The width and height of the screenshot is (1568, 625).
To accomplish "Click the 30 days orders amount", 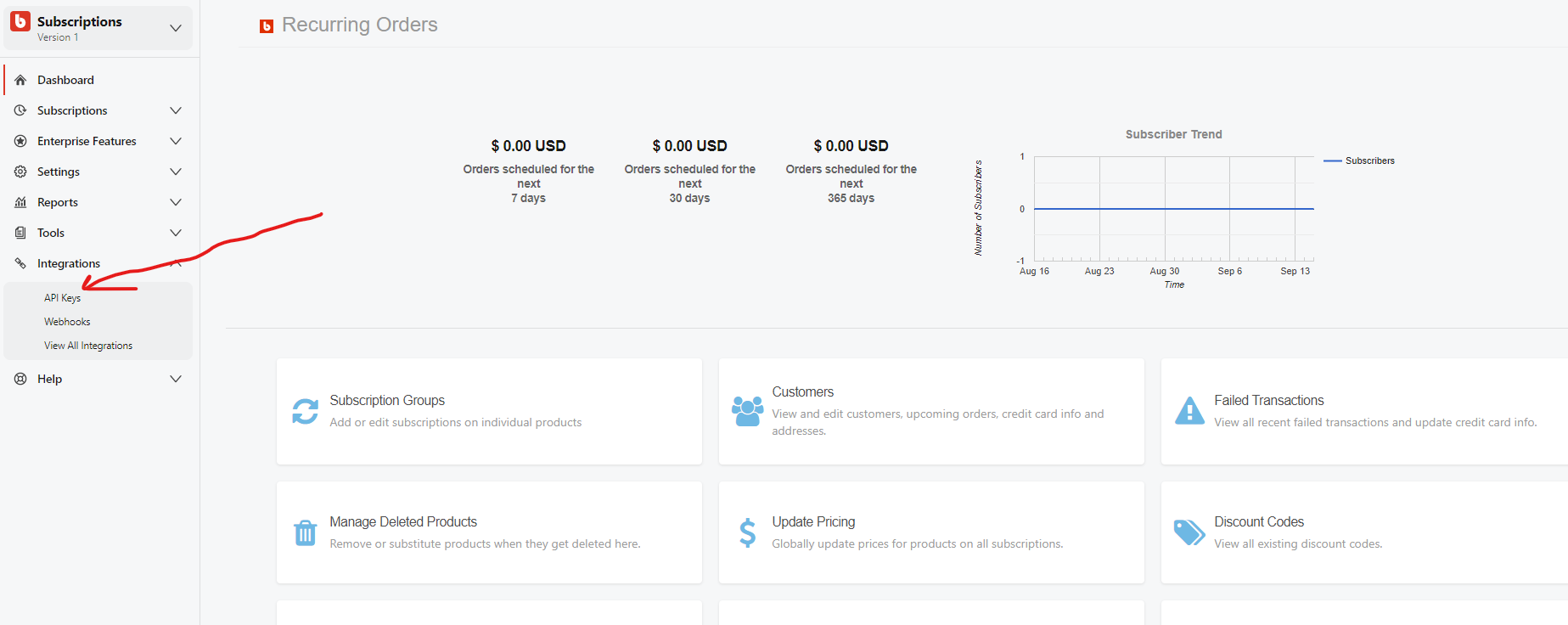I will [689, 146].
